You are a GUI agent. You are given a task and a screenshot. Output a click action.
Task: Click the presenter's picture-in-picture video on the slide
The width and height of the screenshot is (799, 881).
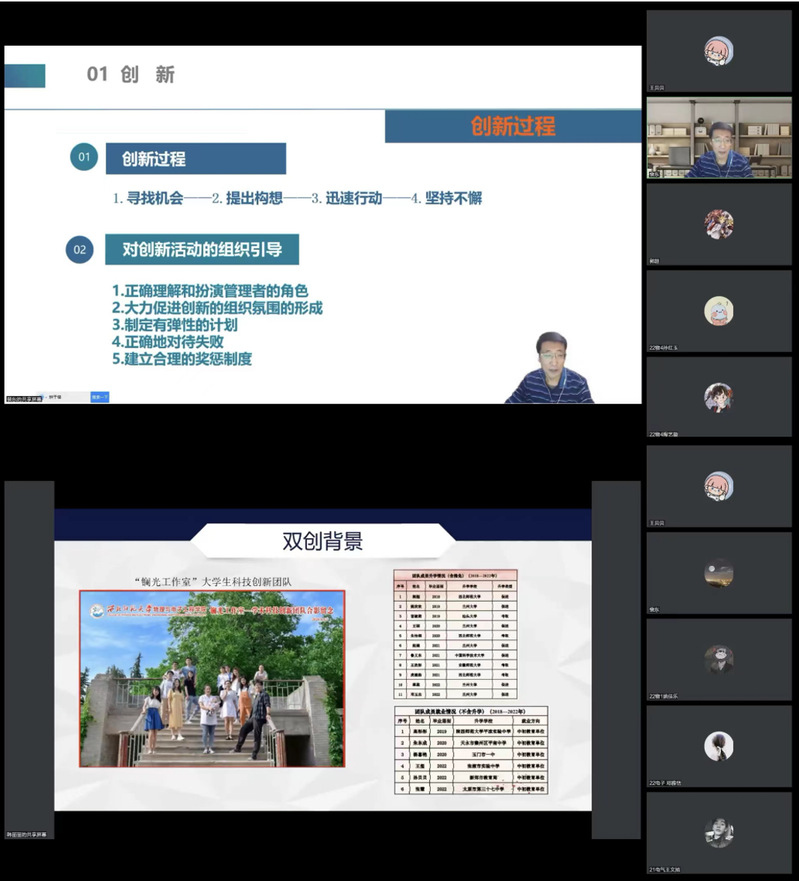548,368
